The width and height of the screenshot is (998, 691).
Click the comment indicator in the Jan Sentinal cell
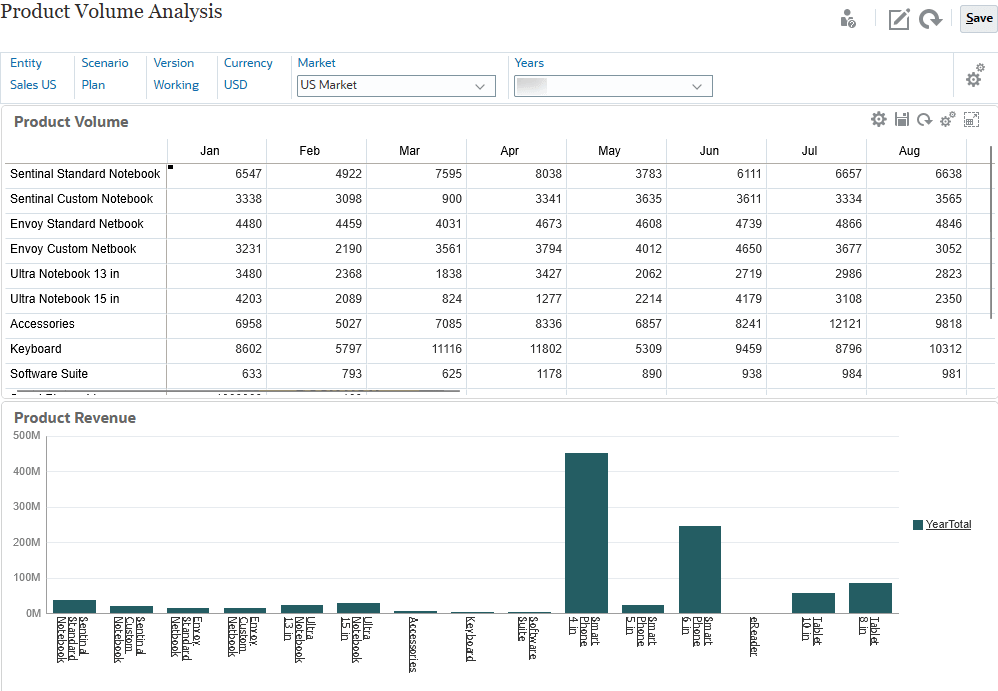tap(172, 168)
